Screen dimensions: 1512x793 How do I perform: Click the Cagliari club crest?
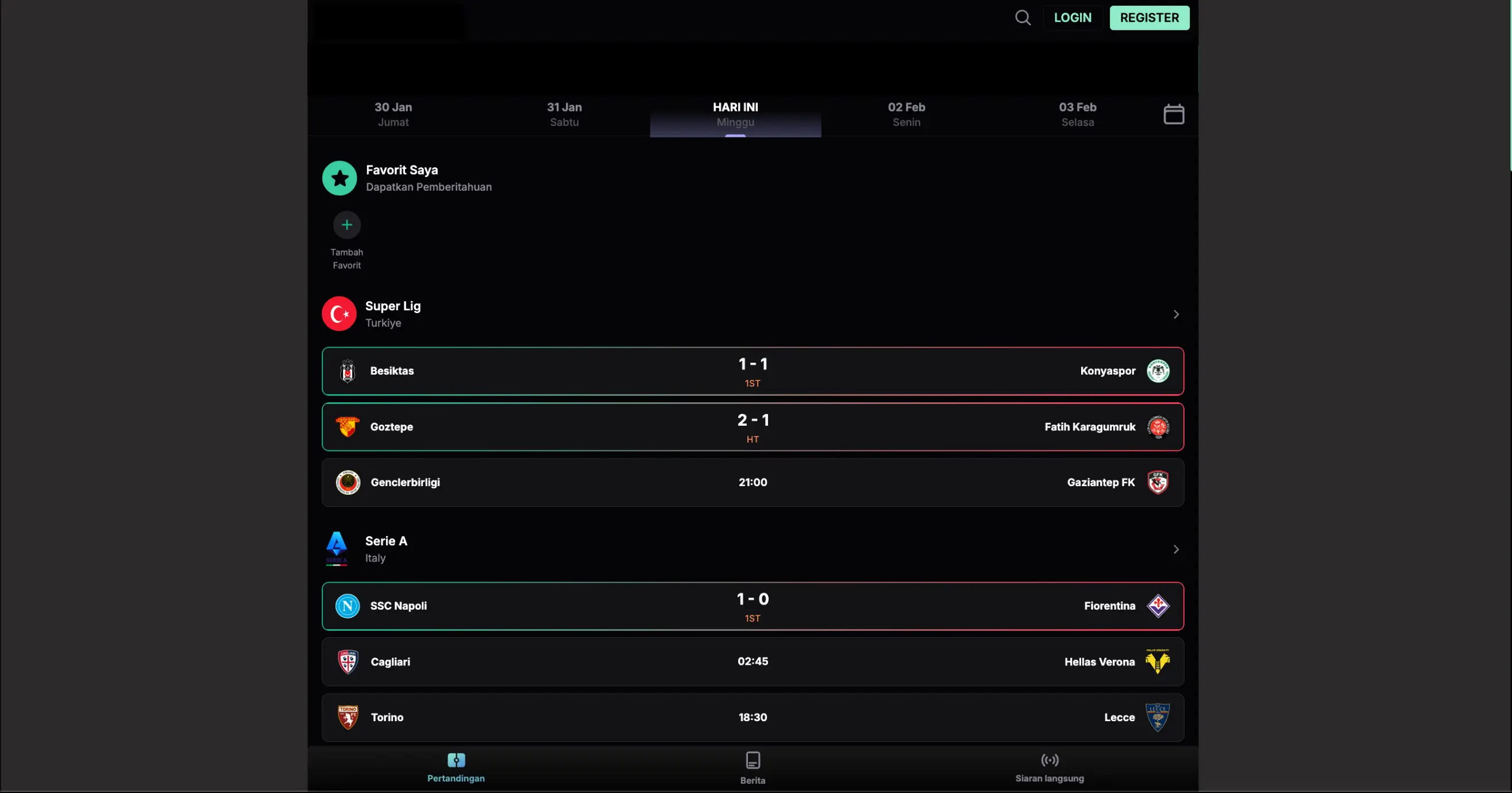click(348, 661)
